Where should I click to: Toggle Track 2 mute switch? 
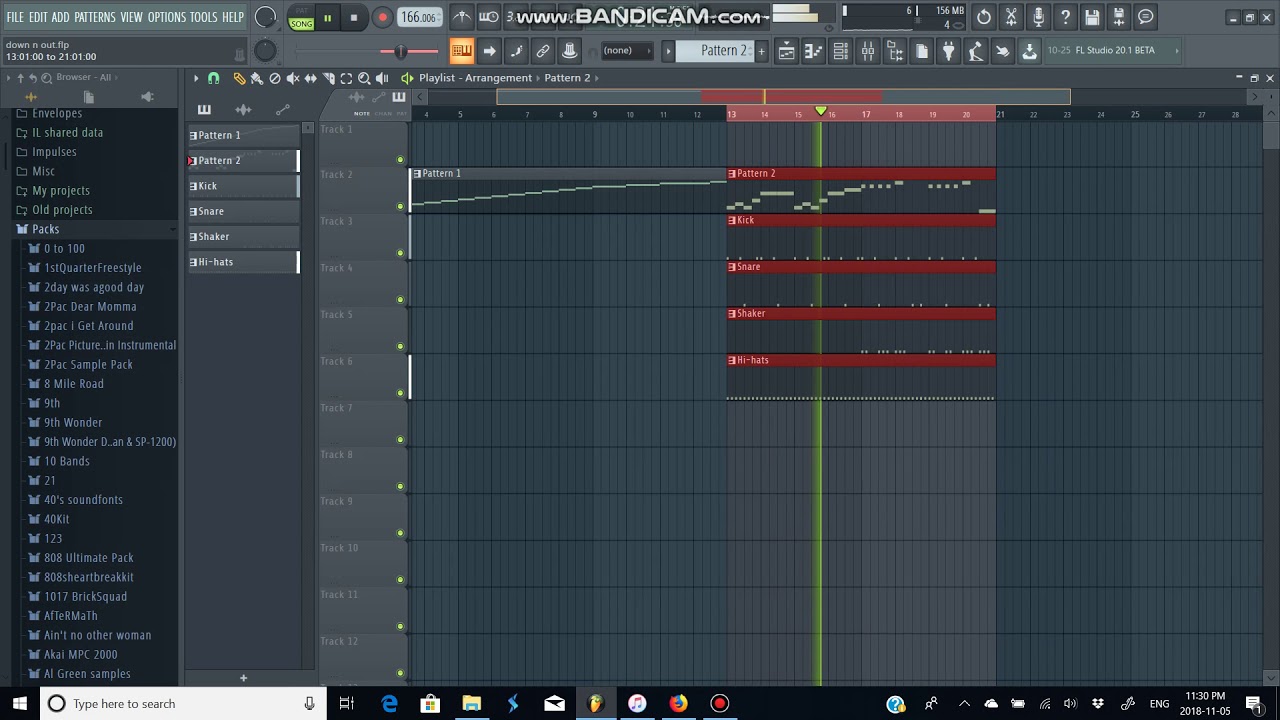point(401,207)
